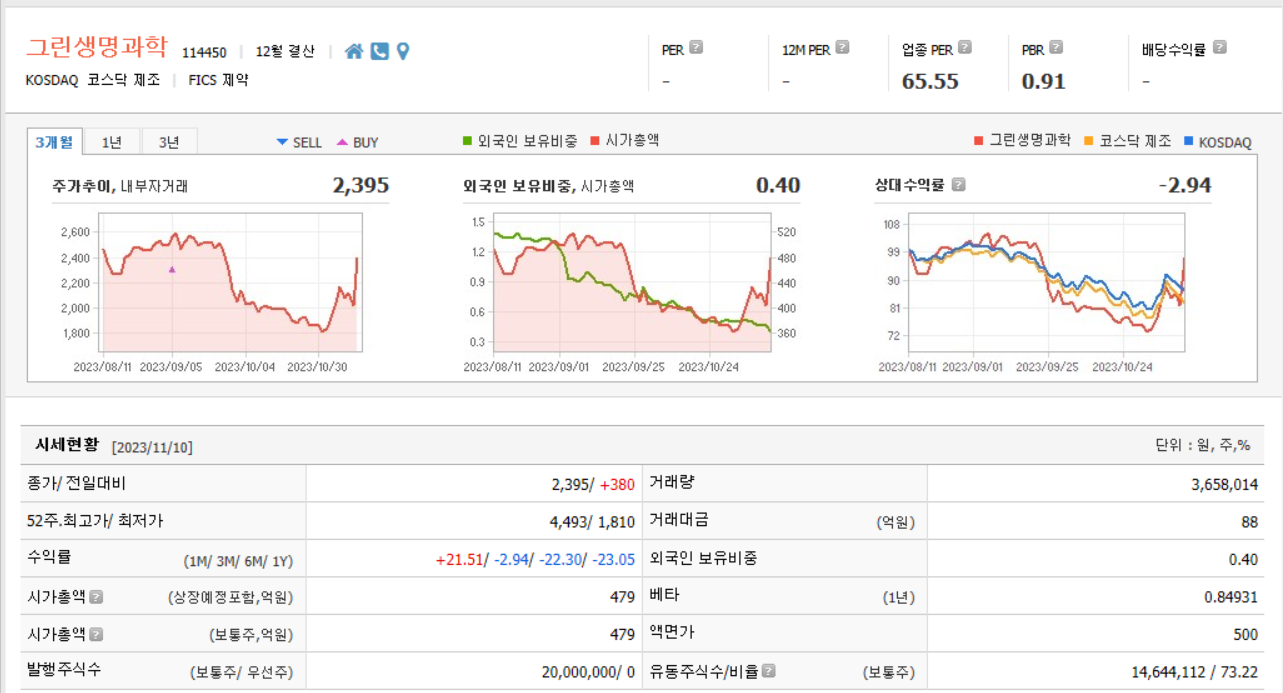Click the stock code 114450
1283x693 pixels.
pyautogui.click(x=204, y=51)
